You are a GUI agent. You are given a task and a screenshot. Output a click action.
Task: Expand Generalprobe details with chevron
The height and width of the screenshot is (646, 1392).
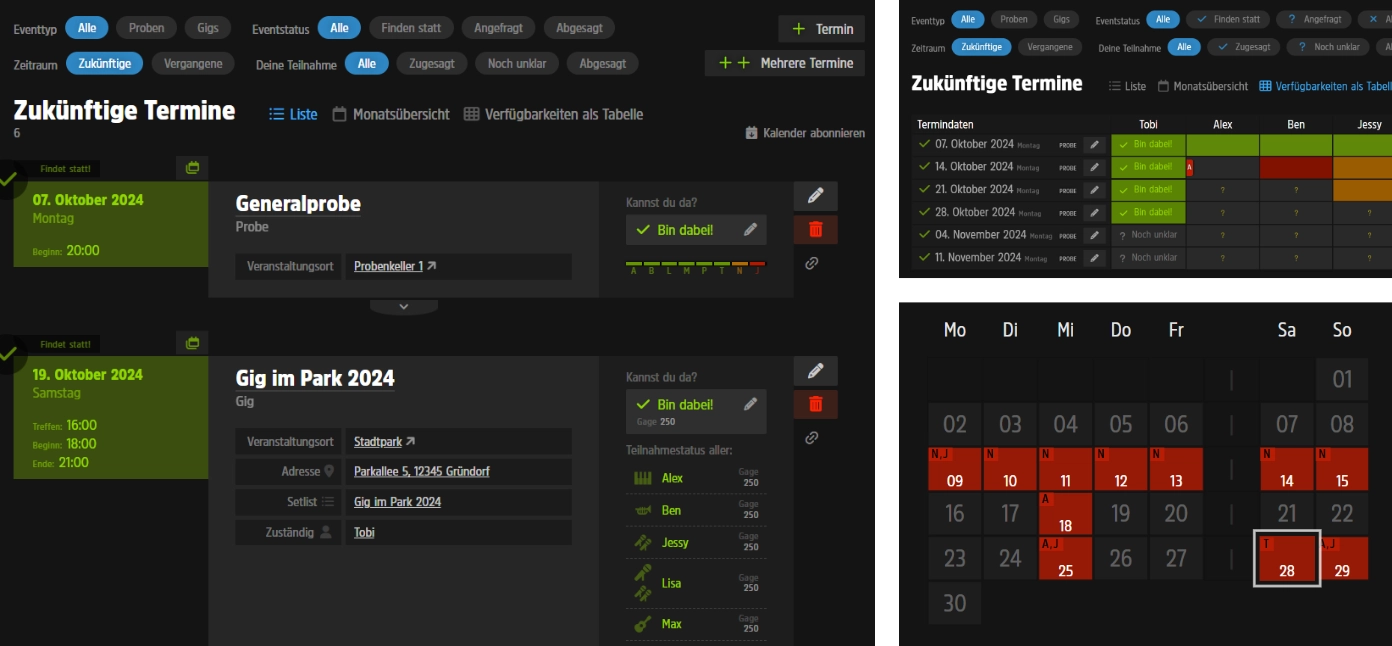coord(404,307)
